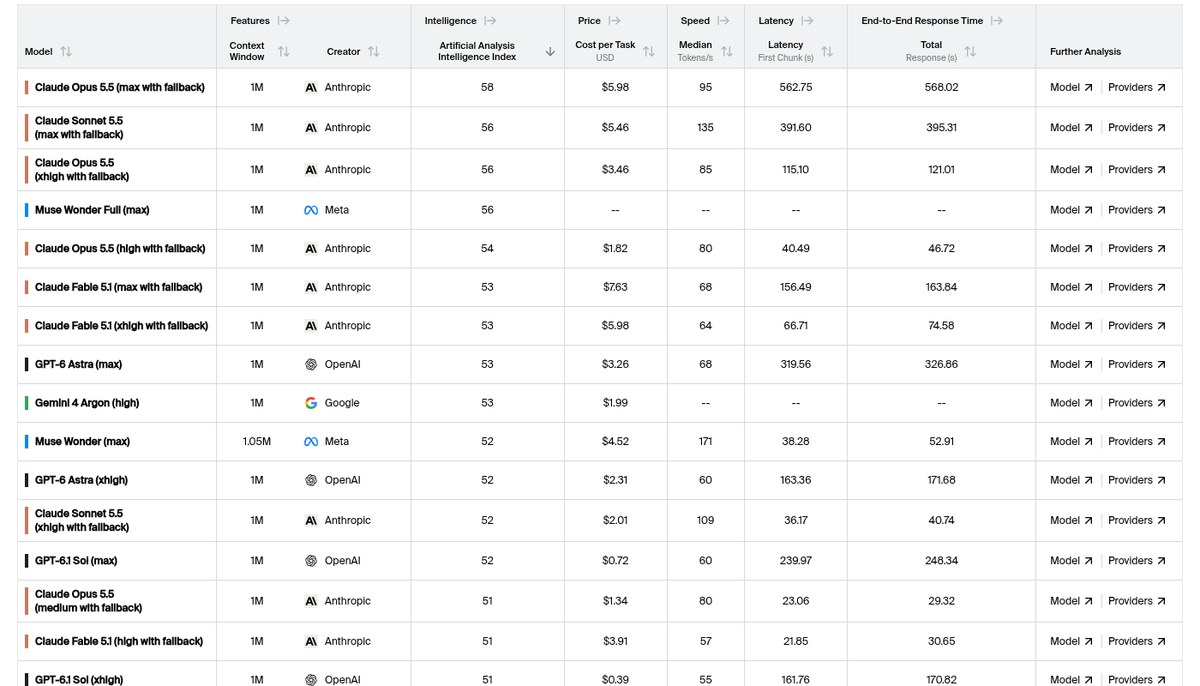Click the Meta logo in the Muse Wonder Full (max) row
Screen dimensions: 1200x686
311,210
